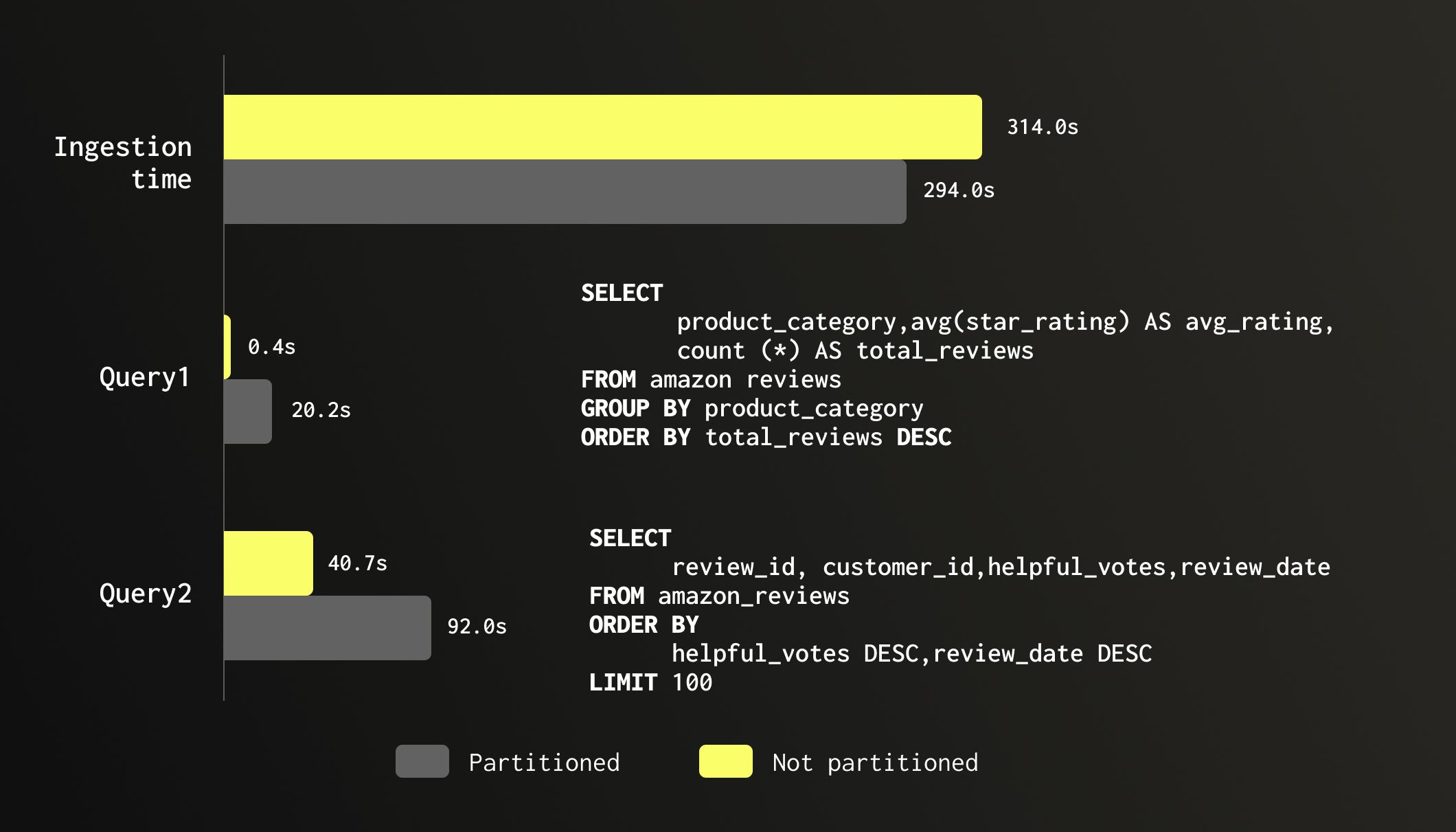
Task: Click the gray Partitioned legend swatch
Action: [422, 761]
